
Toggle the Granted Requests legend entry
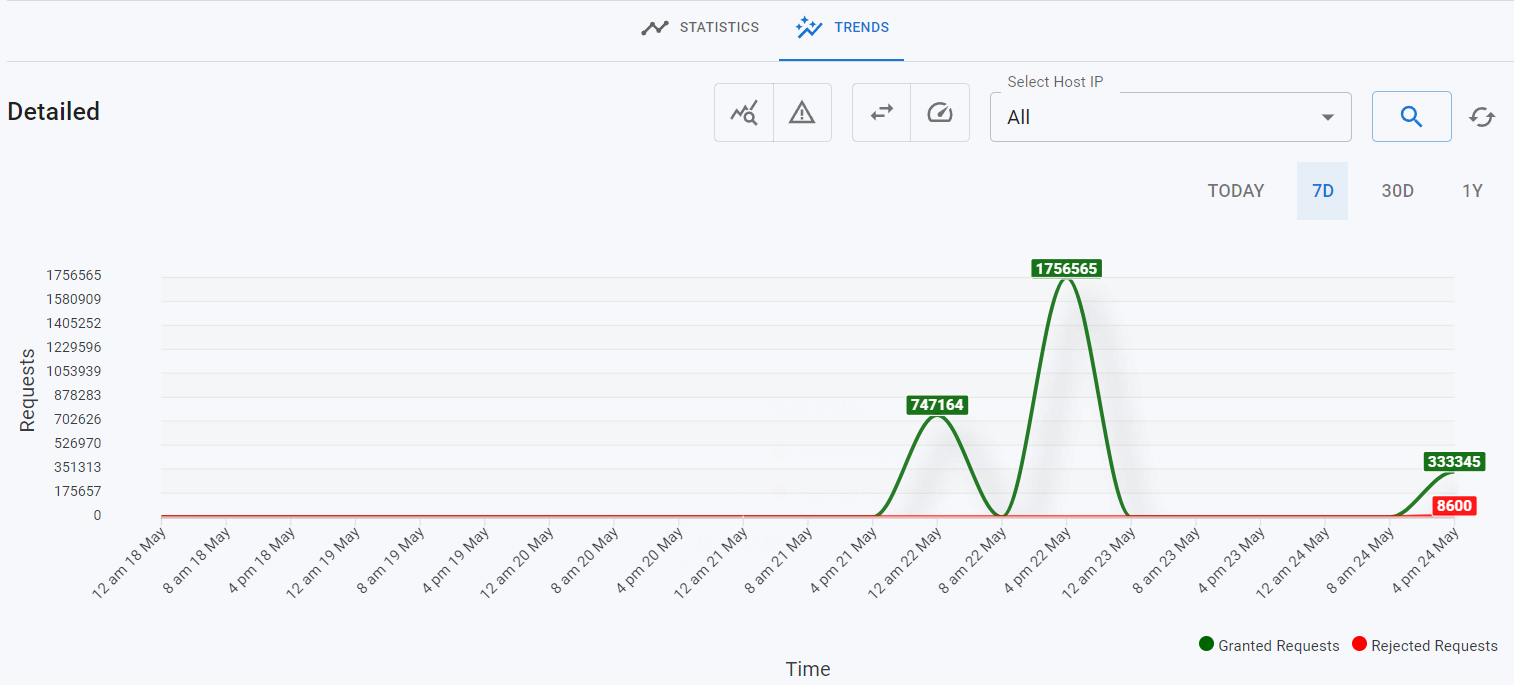1268,645
